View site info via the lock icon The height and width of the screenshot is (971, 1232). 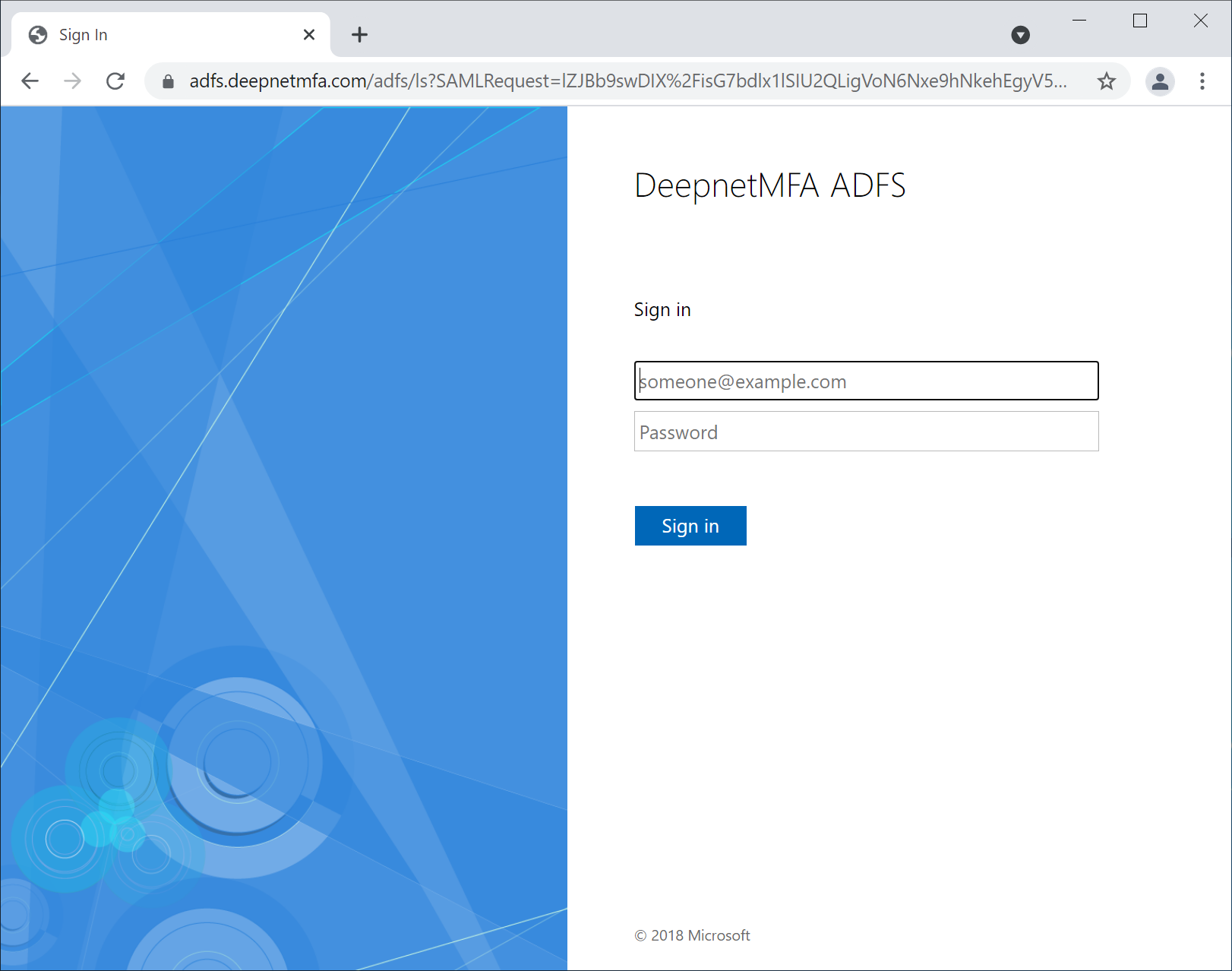(169, 81)
